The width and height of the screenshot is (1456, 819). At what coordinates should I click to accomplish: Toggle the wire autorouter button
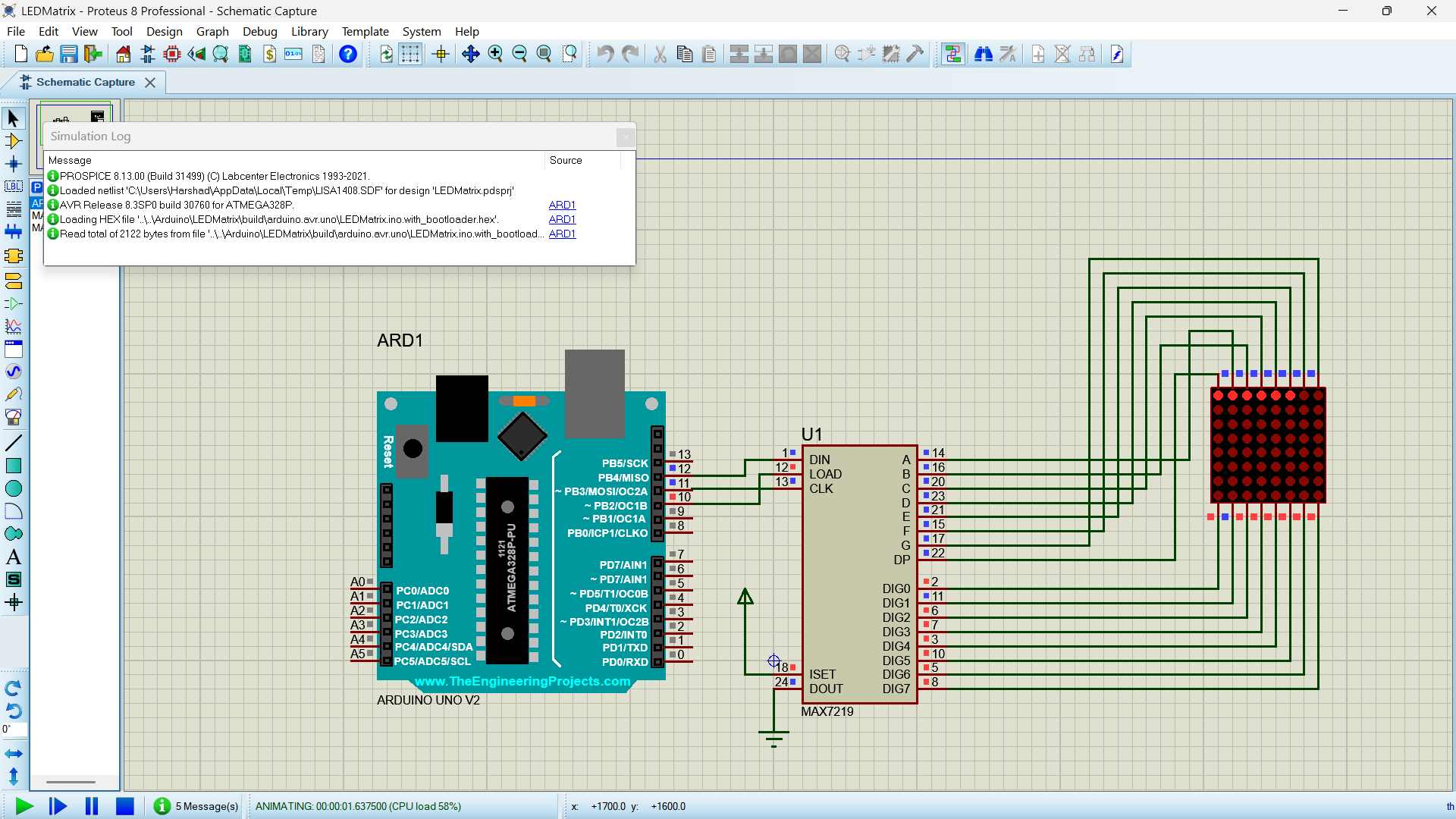[x=953, y=54]
